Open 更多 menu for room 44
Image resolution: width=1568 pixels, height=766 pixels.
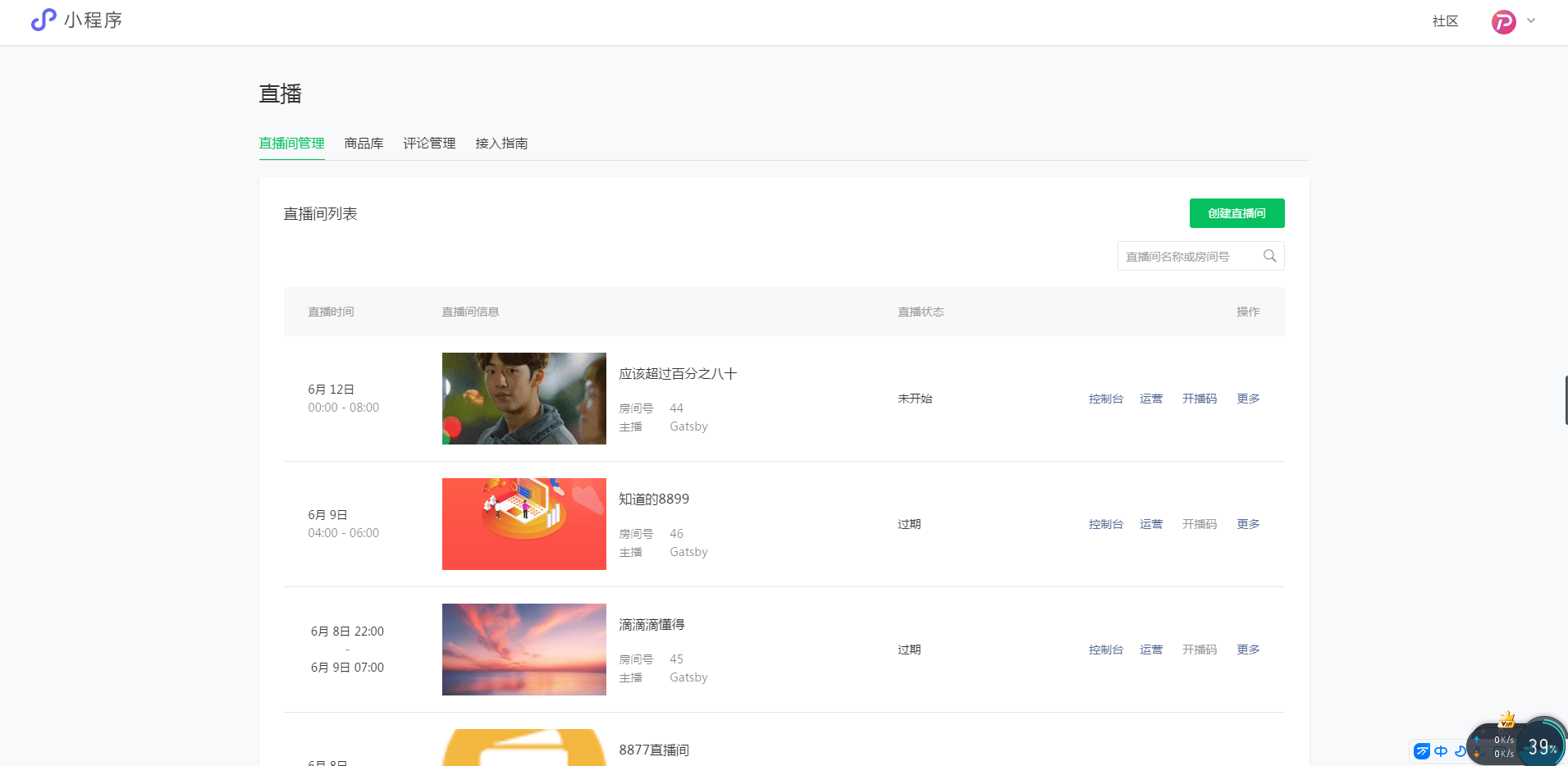click(x=1248, y=399)
